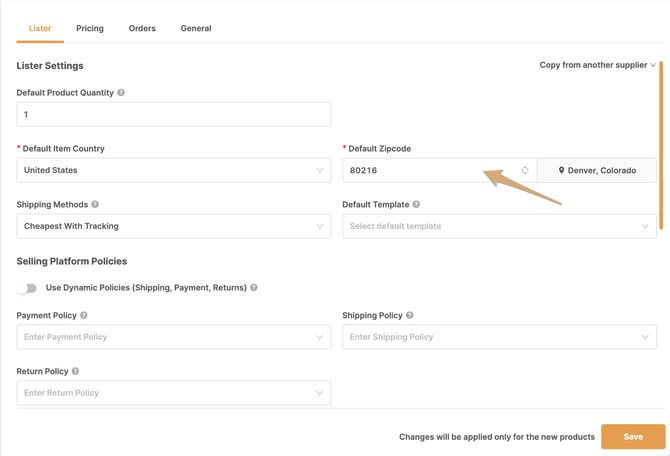Switch to the Orders tab
The image size is (670, 456).
click(x=142, y=28)
